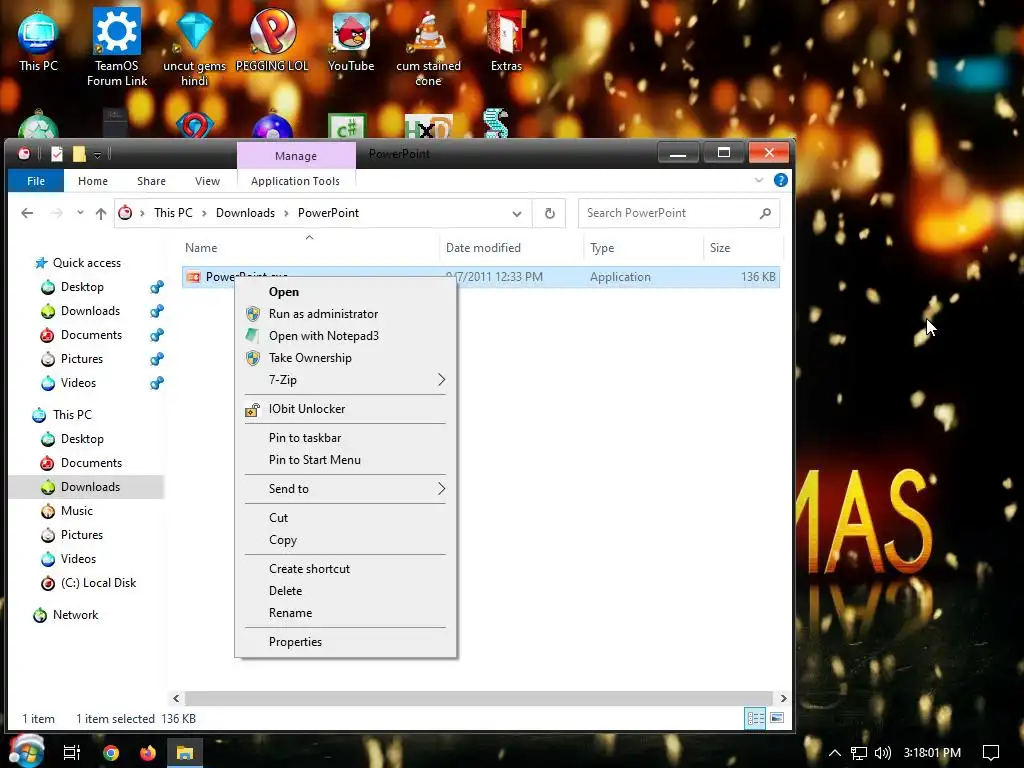Choose Take Ownership in context menu
Screen dimensions: 1024x768
345,358
